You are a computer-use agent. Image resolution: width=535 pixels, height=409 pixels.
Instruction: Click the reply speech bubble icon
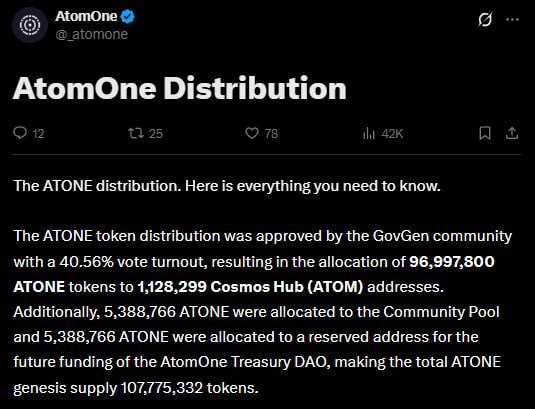[20, 133]
